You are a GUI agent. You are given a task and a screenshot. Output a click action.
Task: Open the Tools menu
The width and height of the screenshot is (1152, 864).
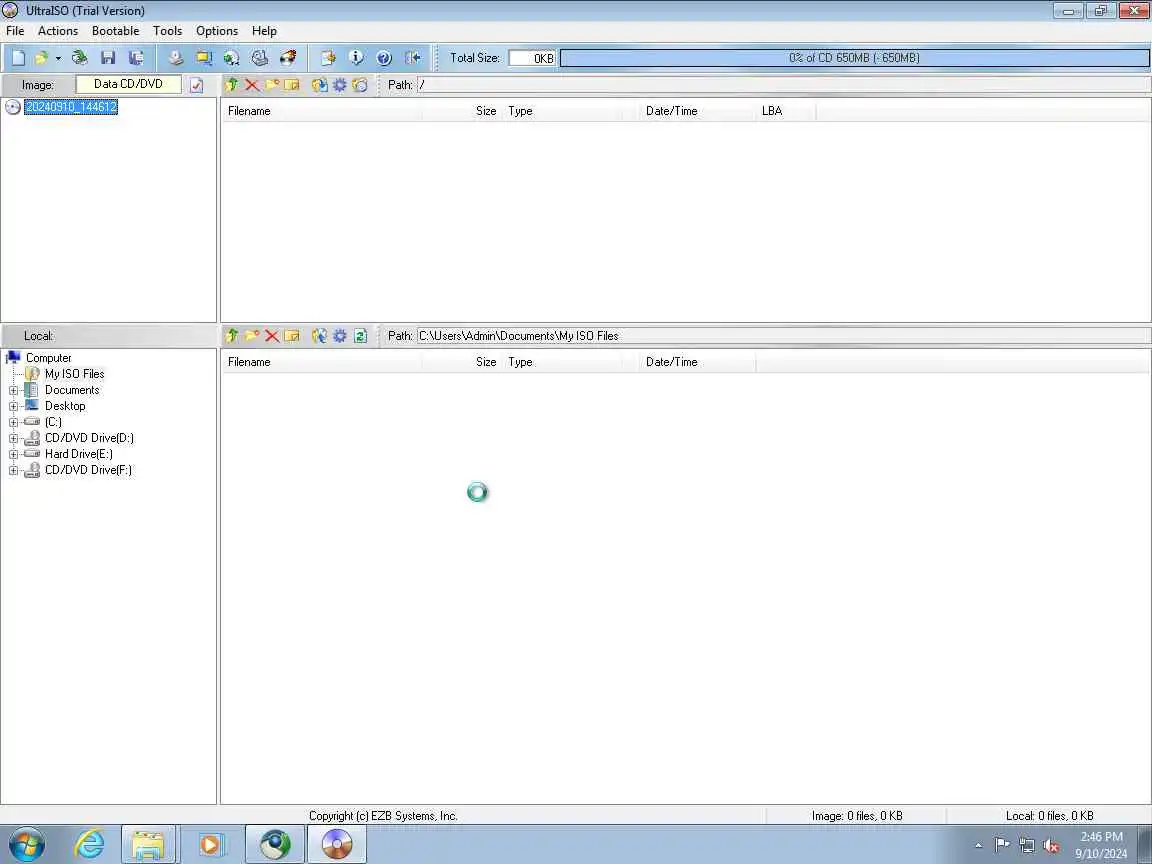(168, 31)
